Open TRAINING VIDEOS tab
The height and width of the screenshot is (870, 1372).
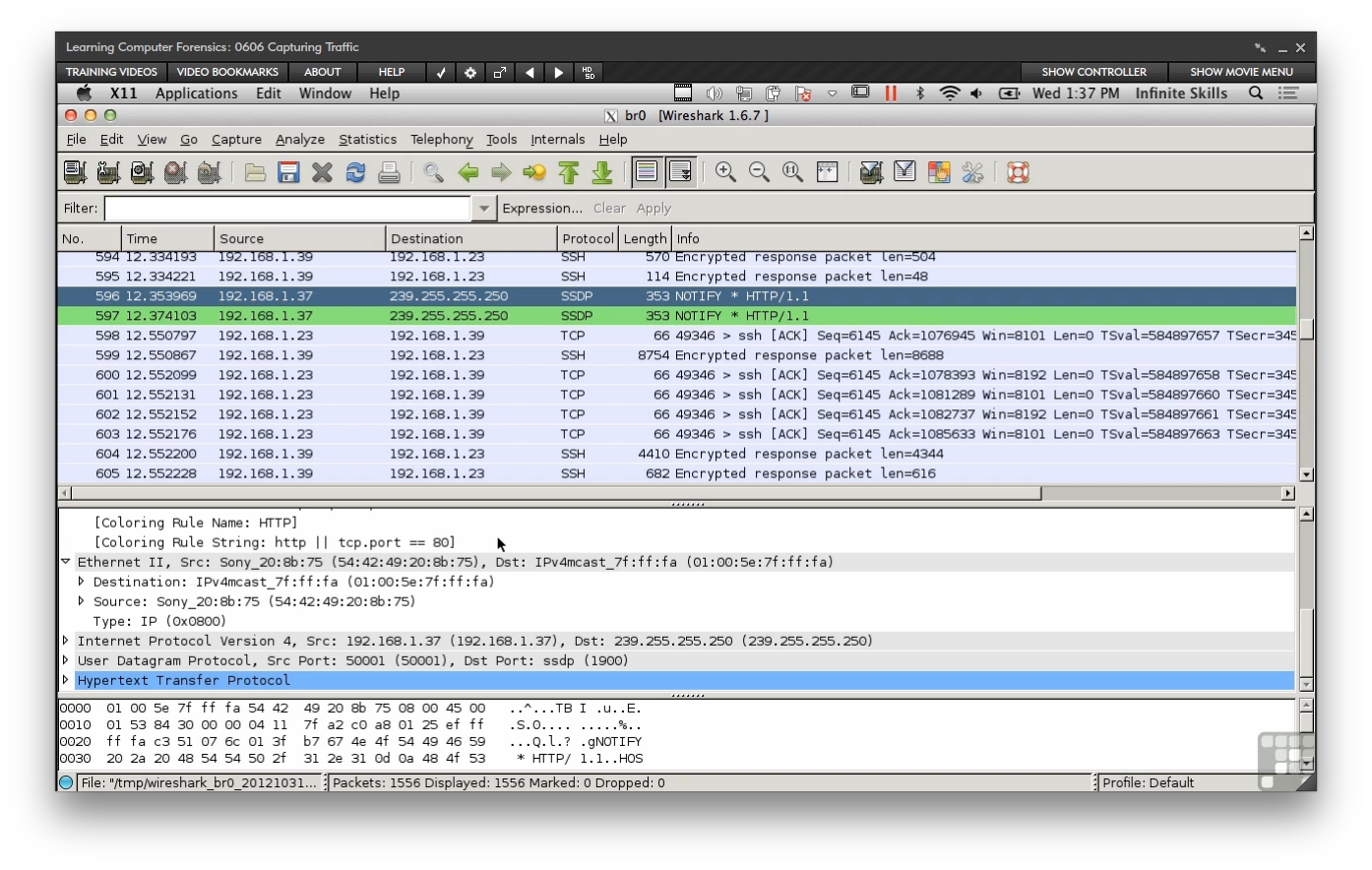point(111,72)
